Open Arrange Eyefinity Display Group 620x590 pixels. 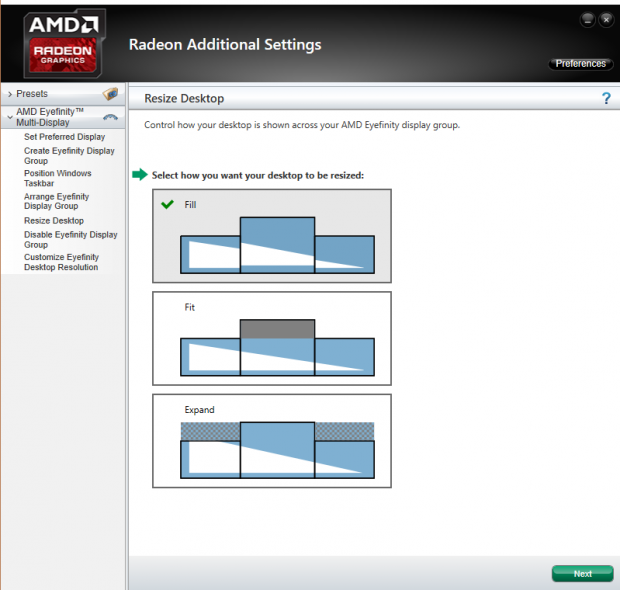click(57, 201)
